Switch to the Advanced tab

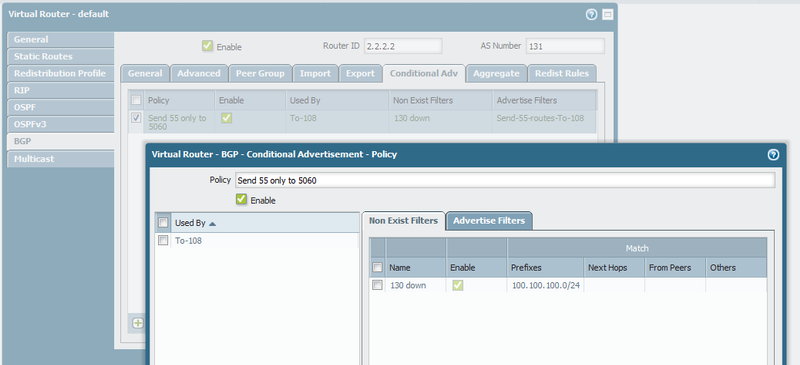[x=199, y=74]
